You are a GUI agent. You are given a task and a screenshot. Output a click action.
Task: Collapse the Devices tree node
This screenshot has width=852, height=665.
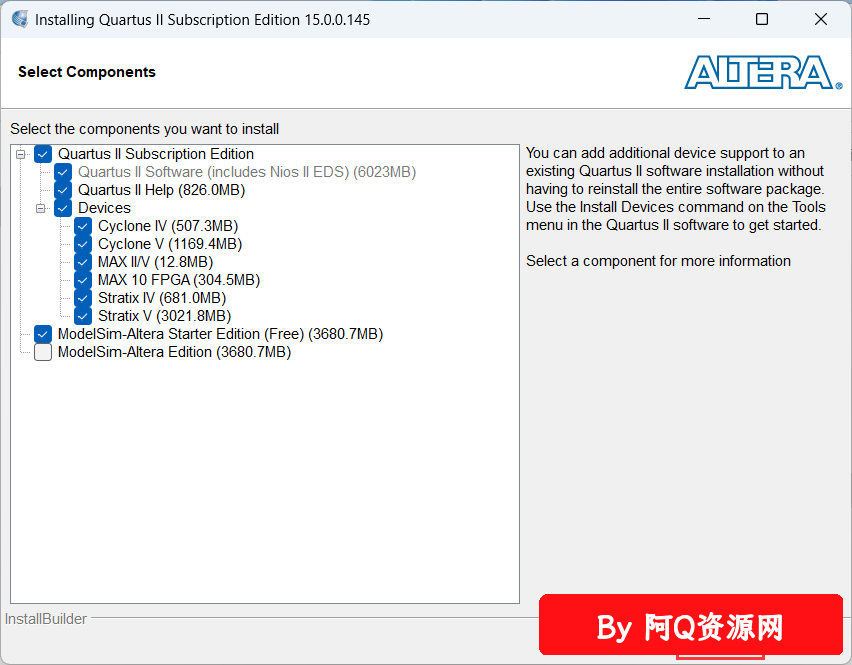click(41, 208)
